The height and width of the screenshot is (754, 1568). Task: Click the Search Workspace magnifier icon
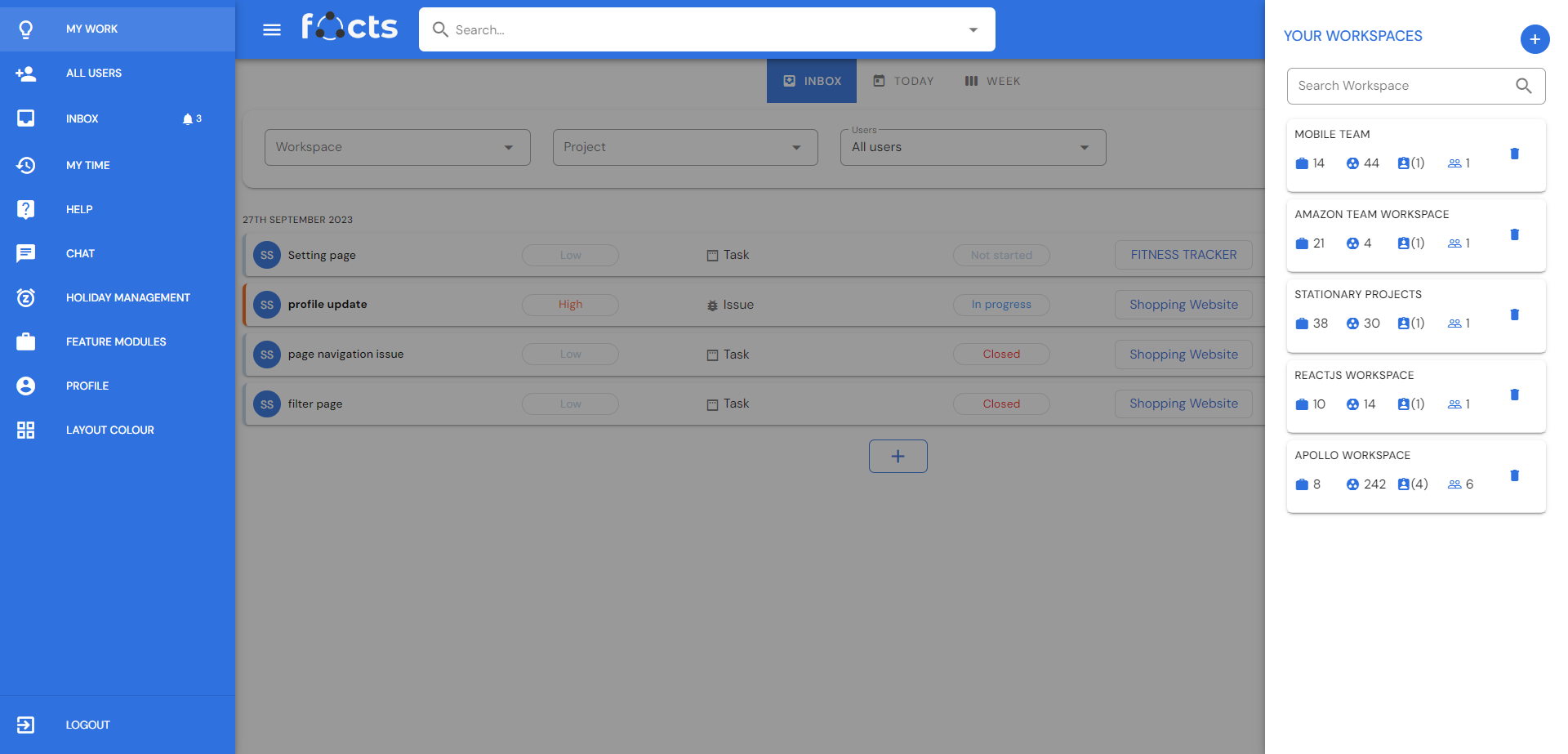click(x=1523, y=86)
